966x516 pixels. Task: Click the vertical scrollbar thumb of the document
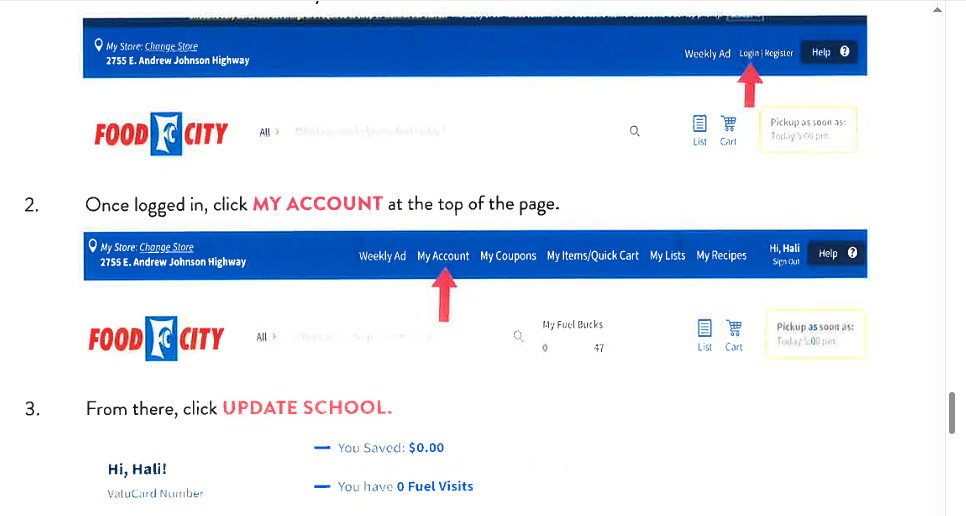point(952,413)
